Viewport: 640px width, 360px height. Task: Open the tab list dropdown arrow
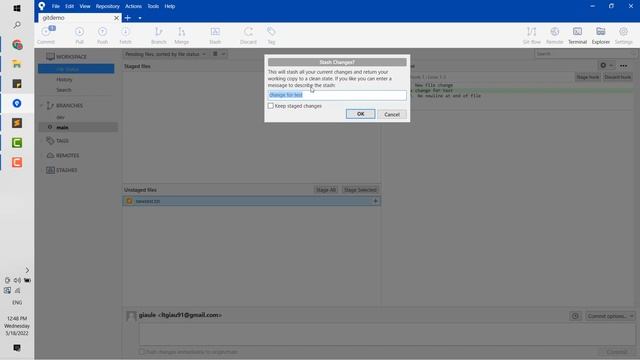[140, 18]
